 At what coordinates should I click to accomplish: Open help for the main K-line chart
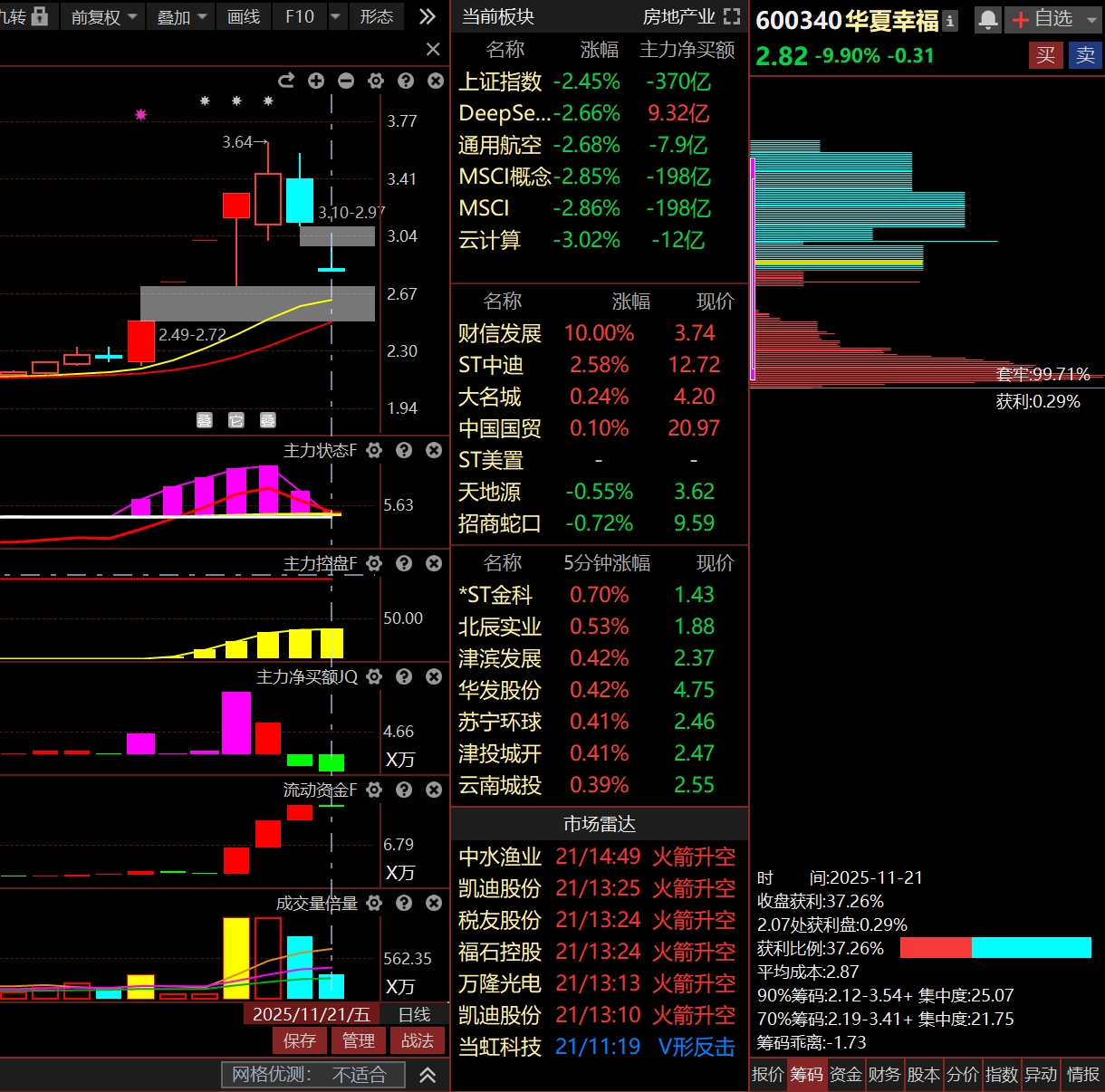click(x=406, y=81)
